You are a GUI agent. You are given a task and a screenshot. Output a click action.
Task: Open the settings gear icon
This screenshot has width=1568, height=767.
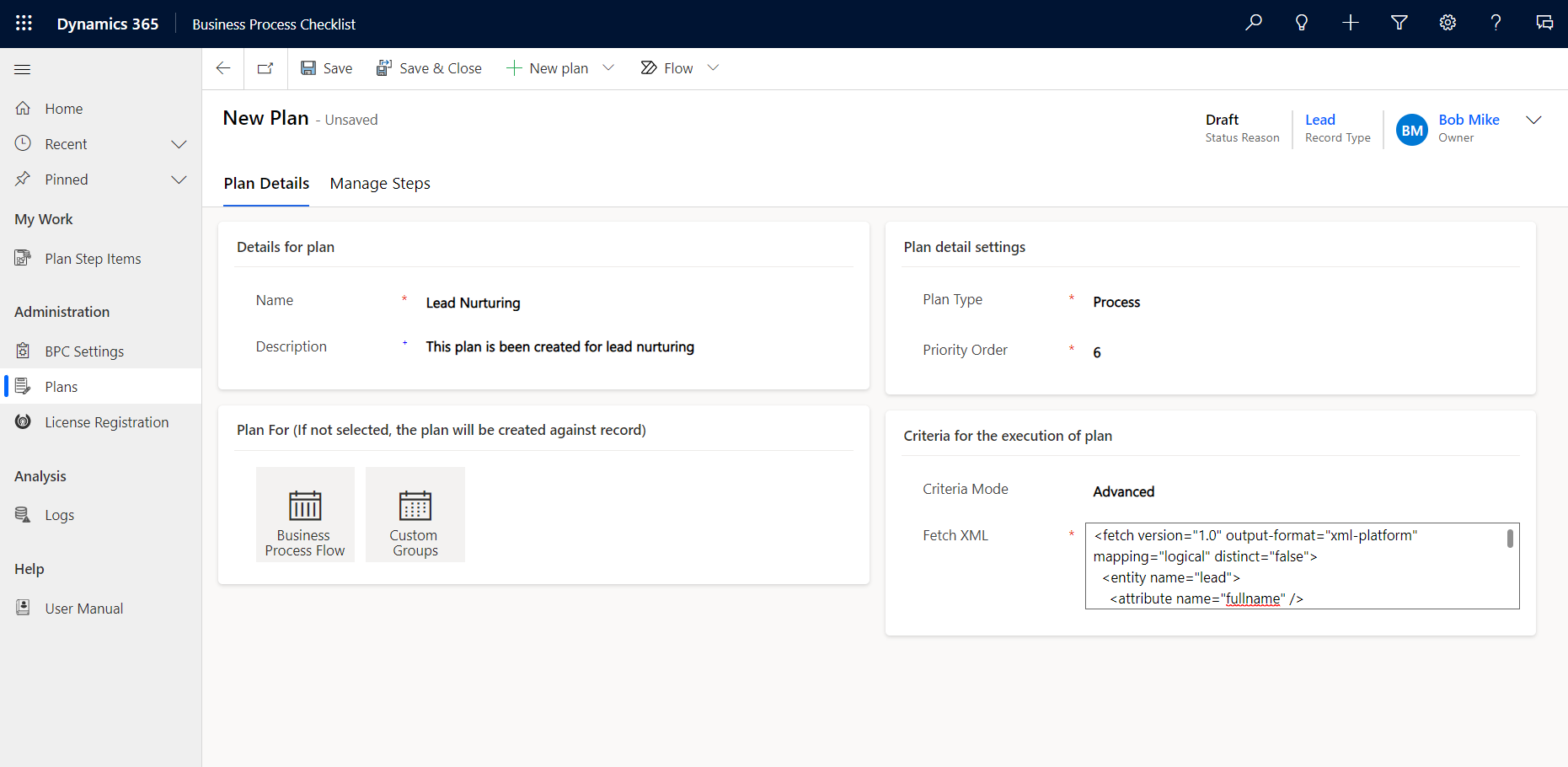pyautogui.click(x=1448, y=23)
